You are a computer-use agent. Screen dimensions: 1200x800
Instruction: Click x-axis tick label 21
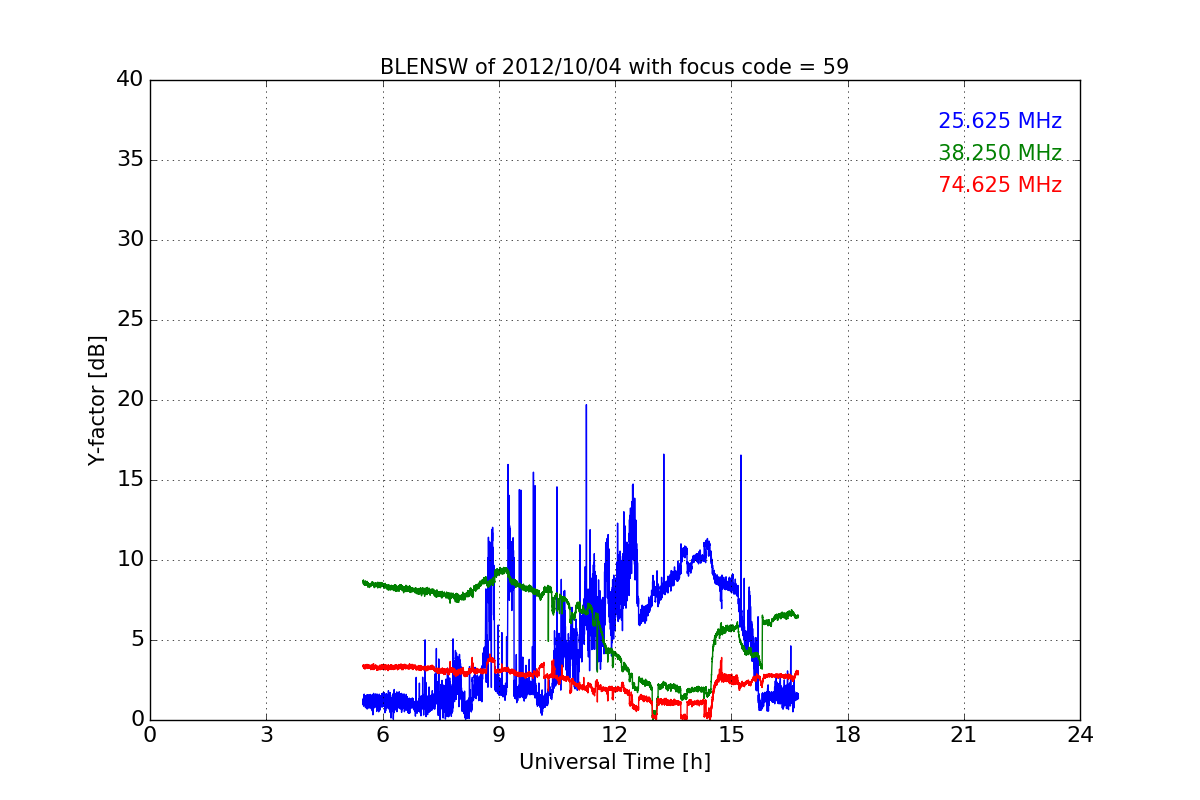click(964, 735)
